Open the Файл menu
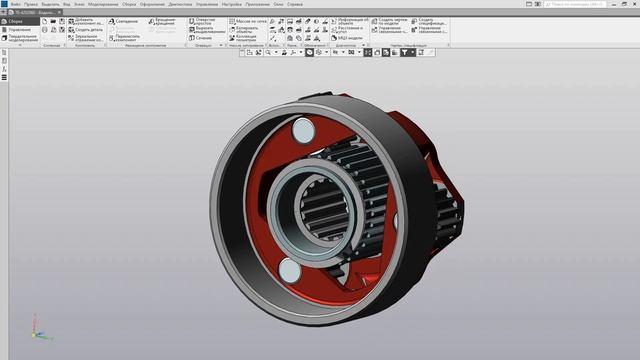 click(x=16, y=4)
